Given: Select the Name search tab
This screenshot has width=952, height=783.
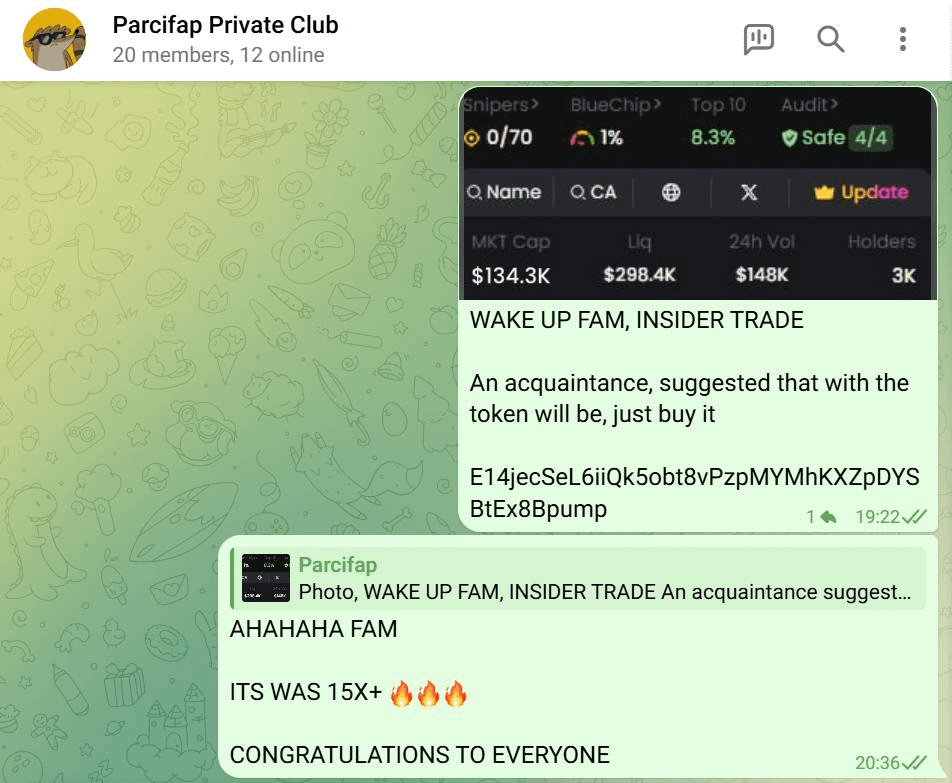Looking at the screenshot, I should (x=504, y=192).
